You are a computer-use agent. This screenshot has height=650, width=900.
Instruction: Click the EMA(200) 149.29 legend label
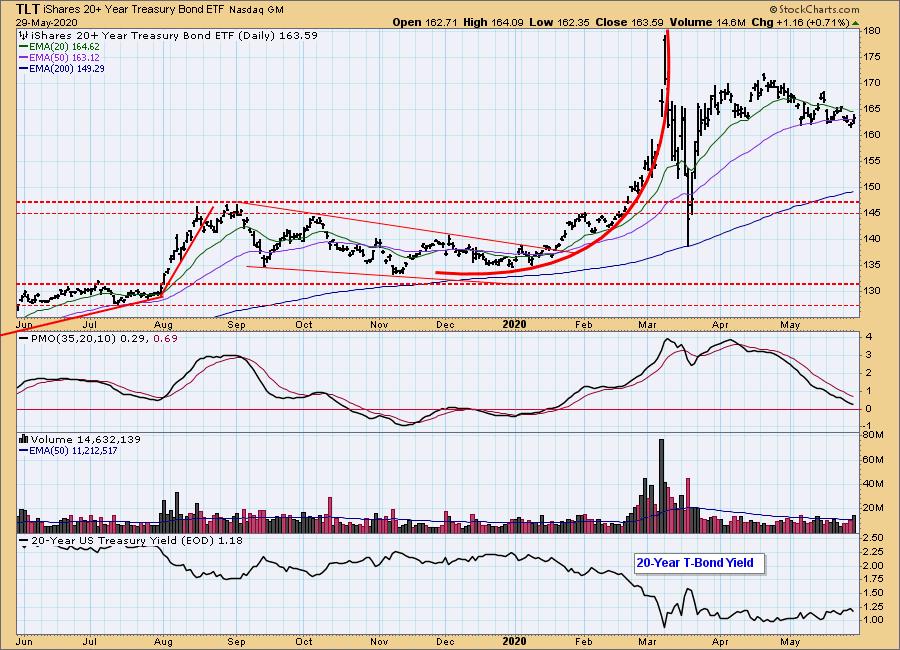click(x=67, y=68)
